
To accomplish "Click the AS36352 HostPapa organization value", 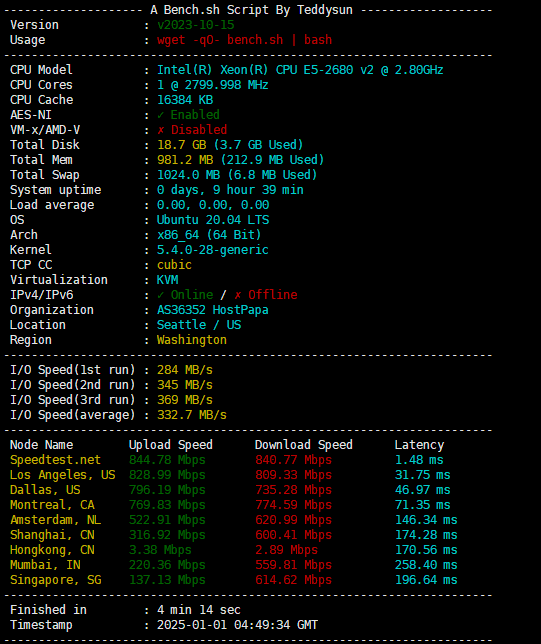I will tap(212, 310).
